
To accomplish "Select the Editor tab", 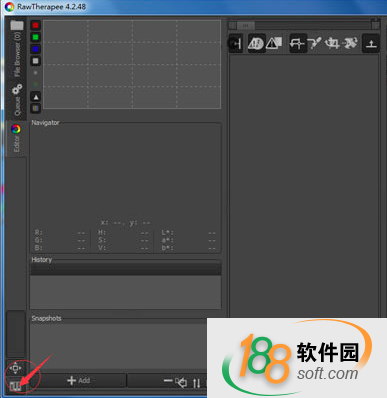I will (x=16, y=138).
